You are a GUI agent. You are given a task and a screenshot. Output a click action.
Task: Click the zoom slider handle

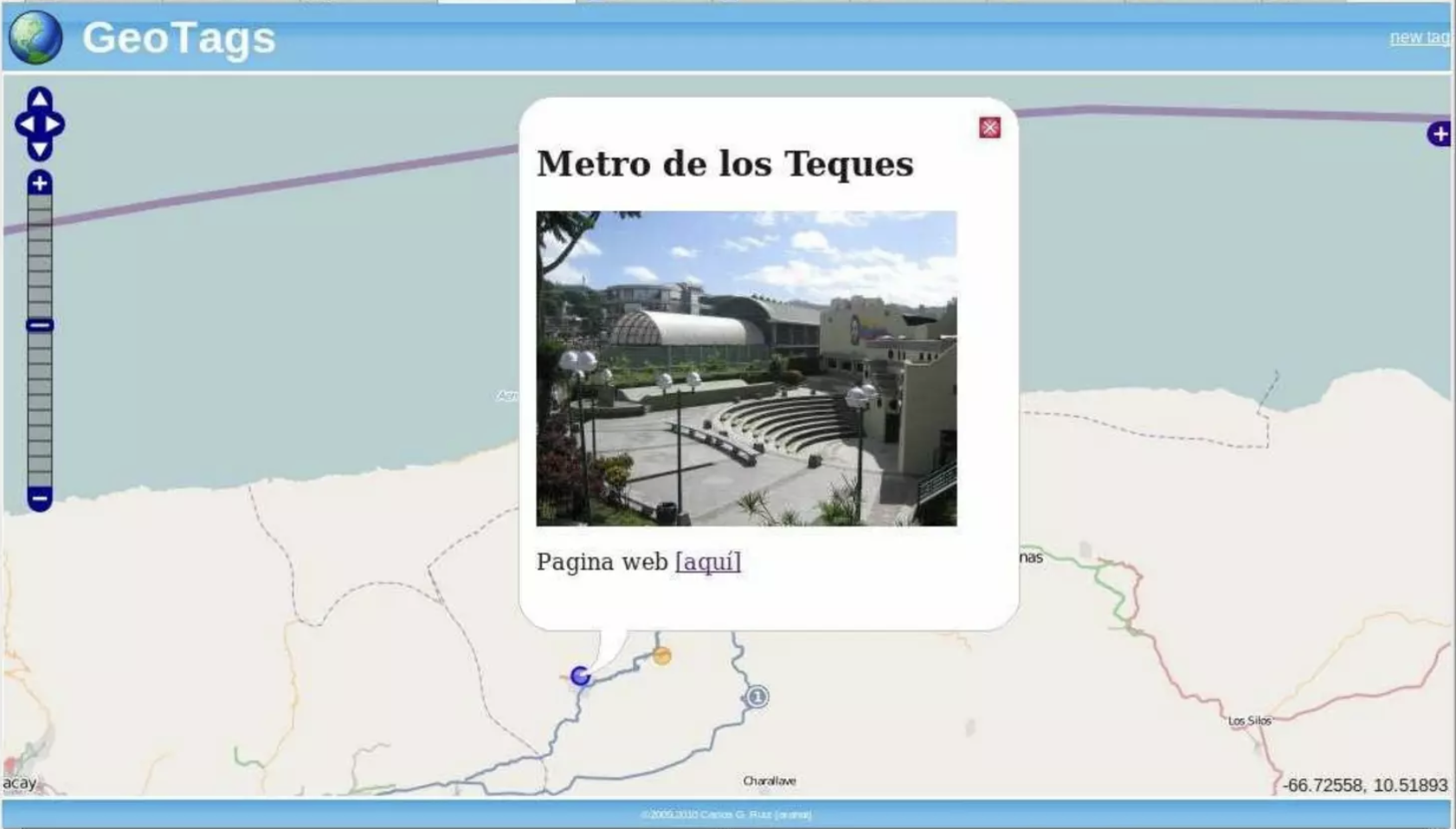click(x=39, y=325)
